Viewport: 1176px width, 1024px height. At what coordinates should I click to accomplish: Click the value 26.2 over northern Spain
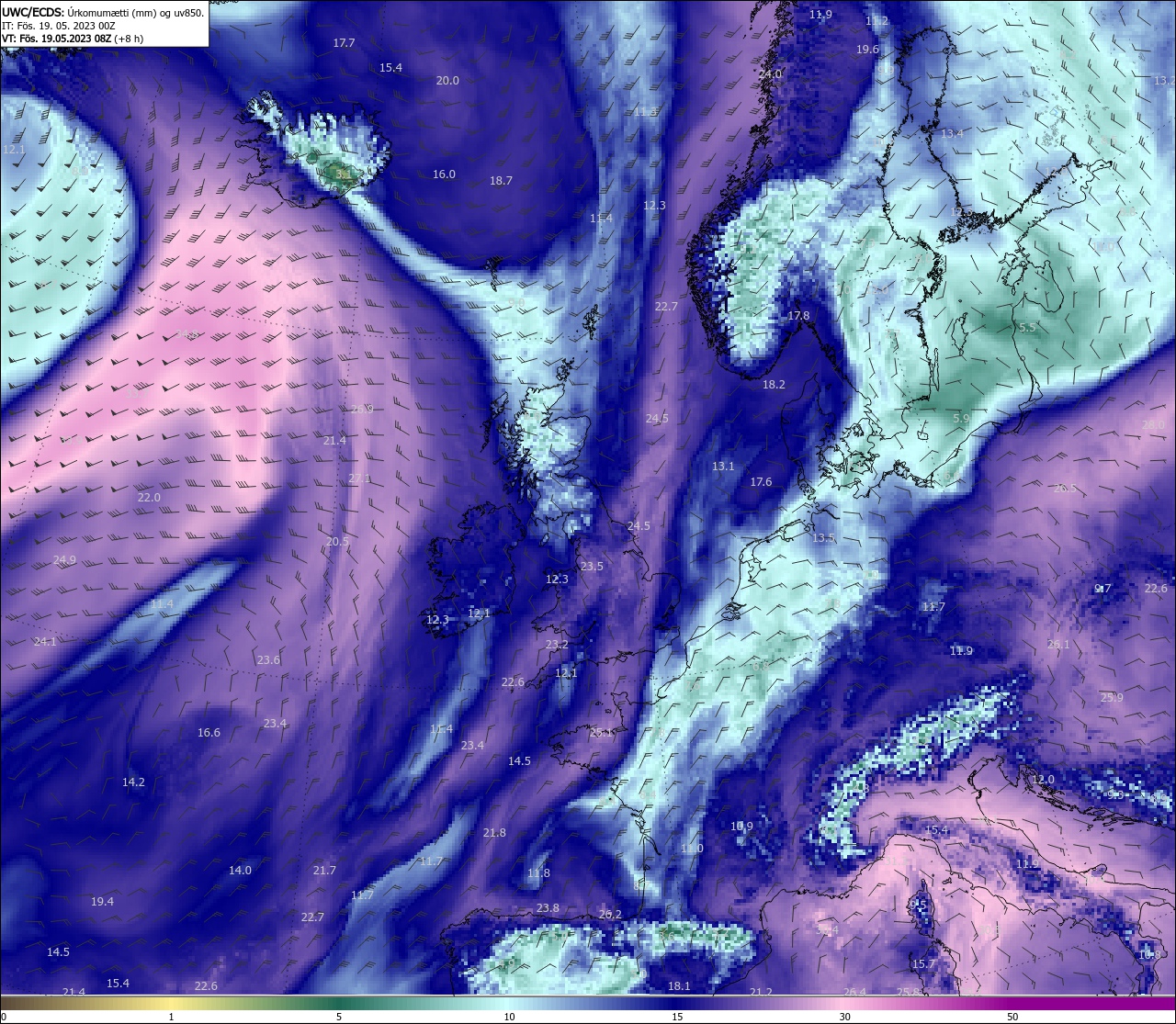pos(610,915)
